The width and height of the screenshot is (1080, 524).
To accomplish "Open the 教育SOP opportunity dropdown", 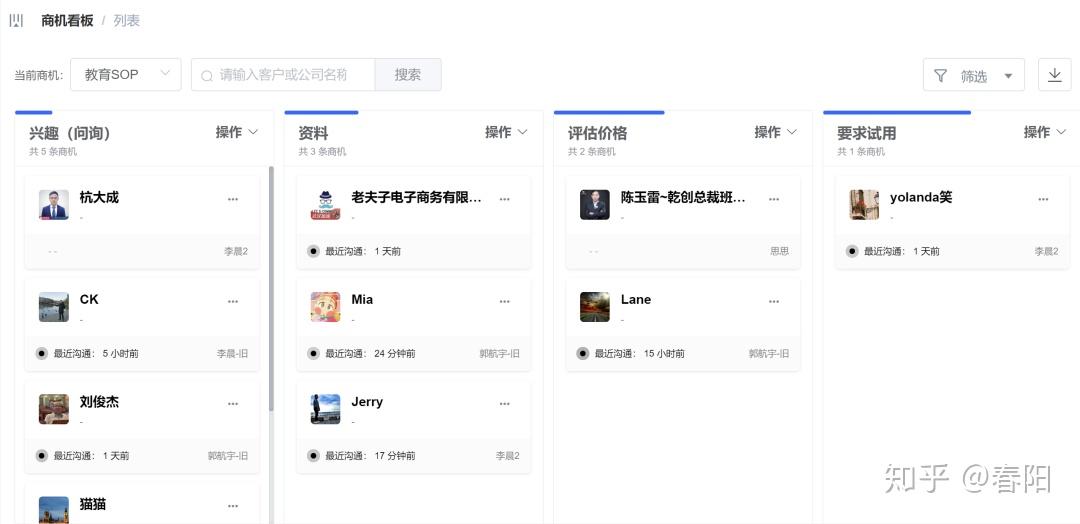I will click(x=125, y=74).
